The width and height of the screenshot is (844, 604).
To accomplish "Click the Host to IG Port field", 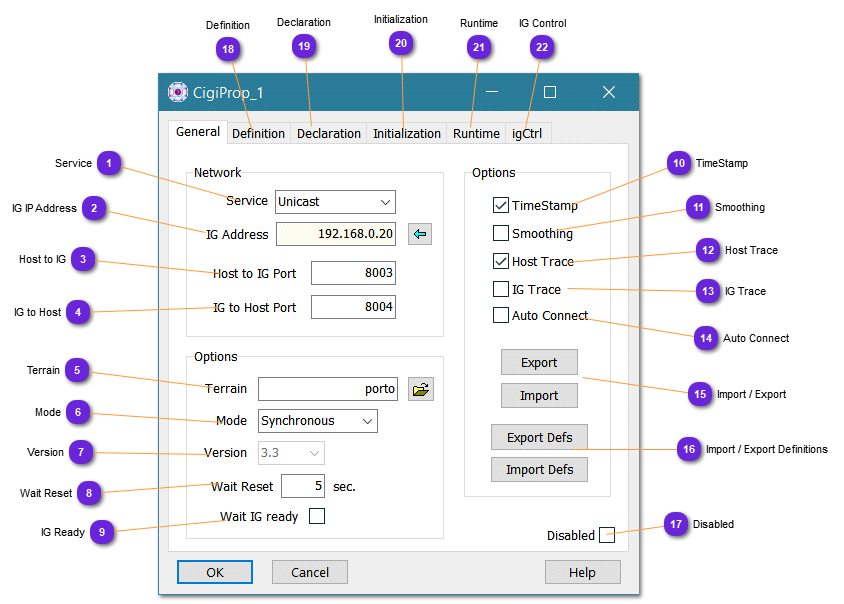I will pos(353,273).
